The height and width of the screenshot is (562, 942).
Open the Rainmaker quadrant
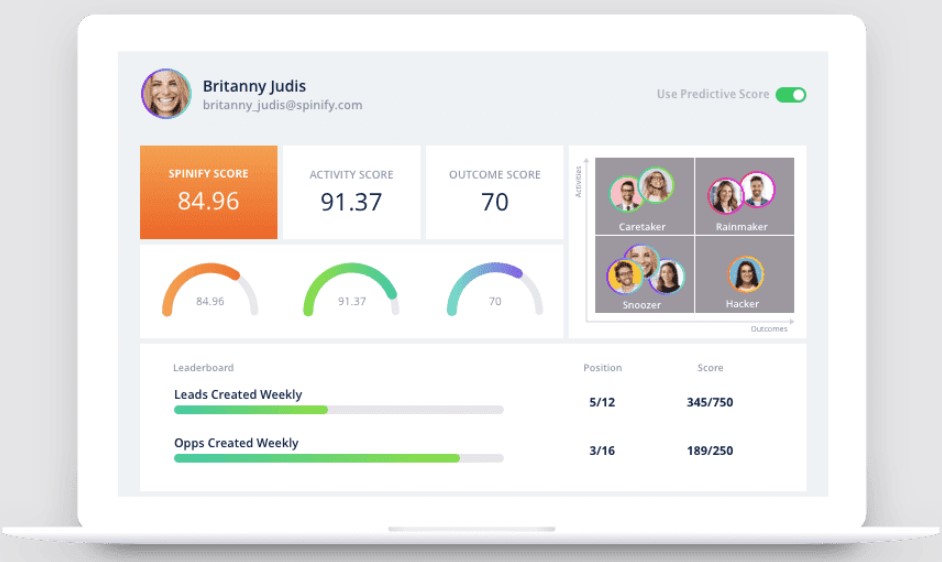[x=744, y=196]
